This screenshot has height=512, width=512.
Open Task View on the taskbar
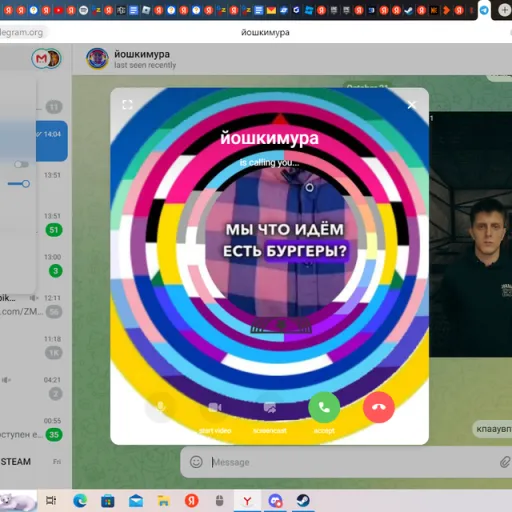click(51, 500)
